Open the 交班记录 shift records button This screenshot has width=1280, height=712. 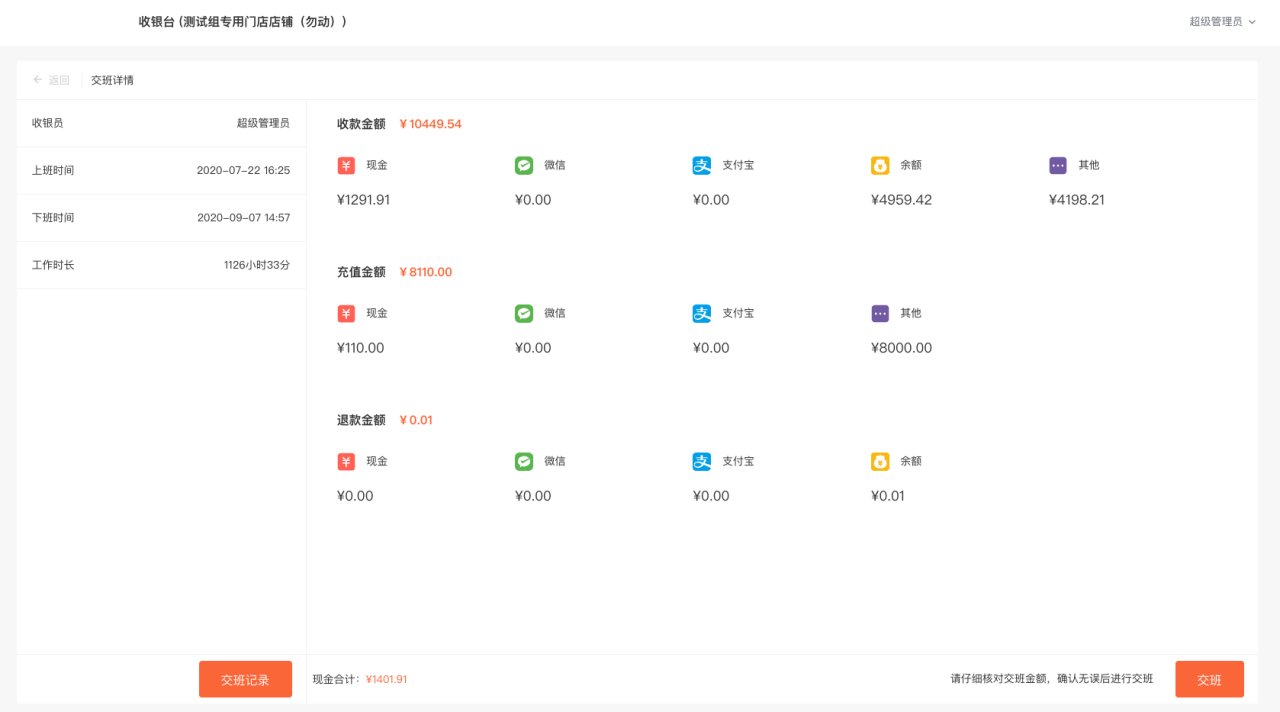pyautogui.click(x=245, y=680)
